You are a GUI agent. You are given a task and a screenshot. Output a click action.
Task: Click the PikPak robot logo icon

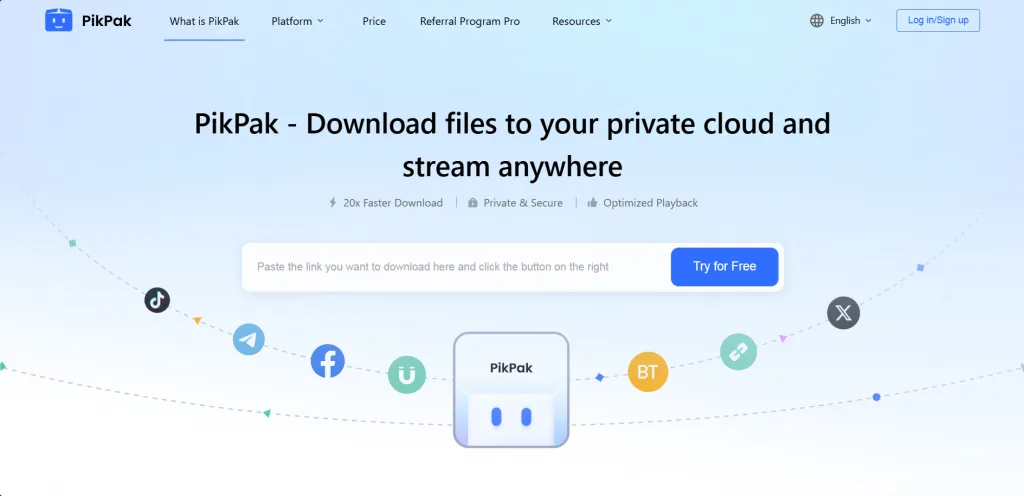59,20
